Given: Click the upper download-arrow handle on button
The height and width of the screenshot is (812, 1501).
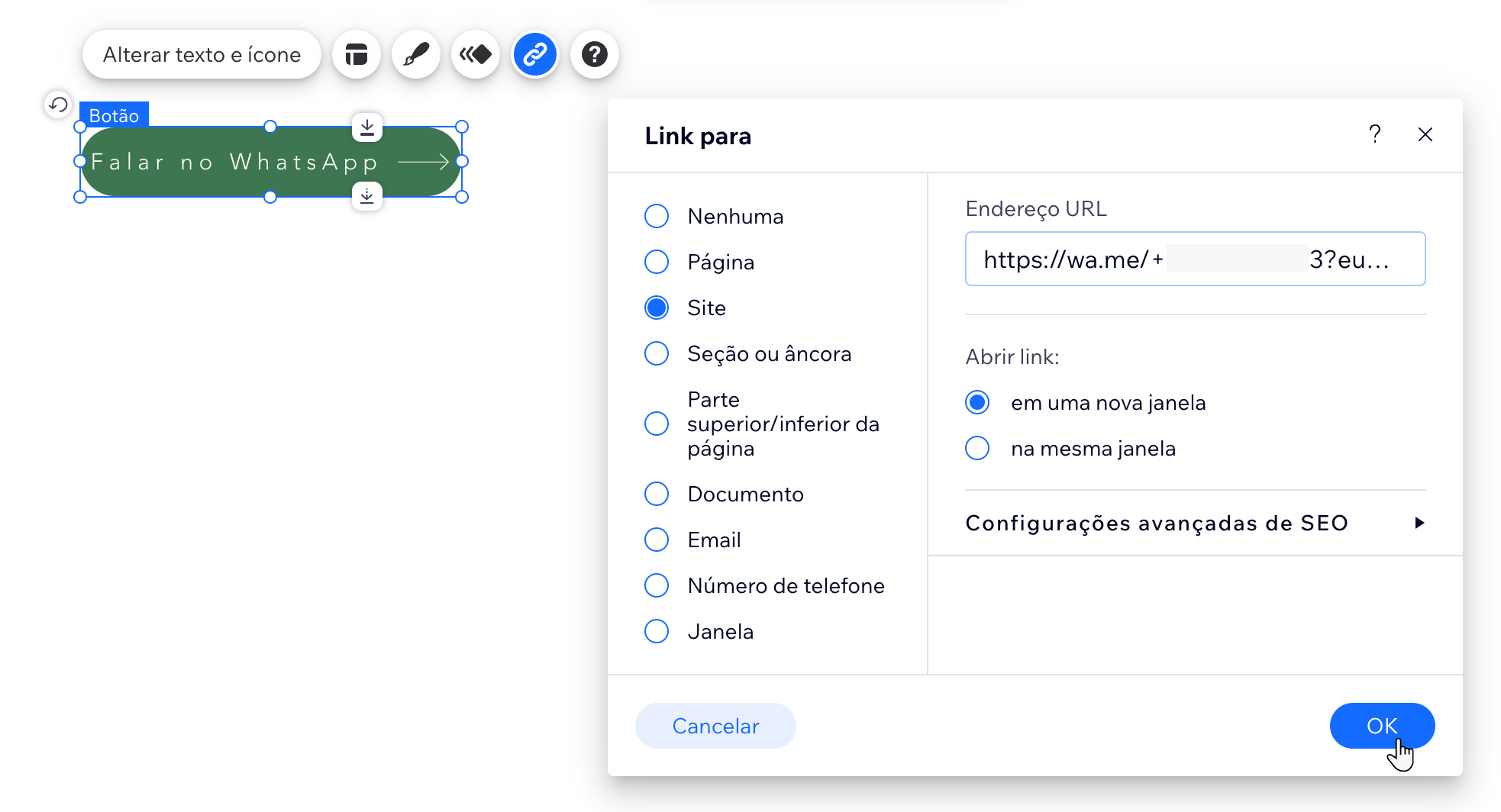Looking at the screenshot, I should coord(367,127).
